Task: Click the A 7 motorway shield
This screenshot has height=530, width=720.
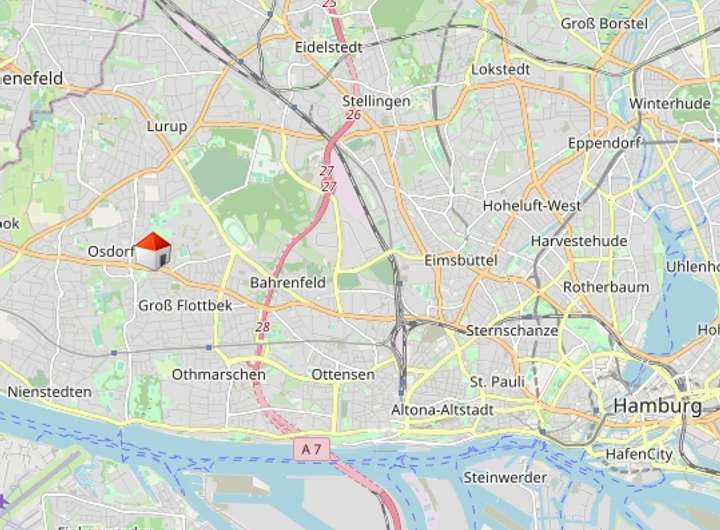Action: pos(311,449)
